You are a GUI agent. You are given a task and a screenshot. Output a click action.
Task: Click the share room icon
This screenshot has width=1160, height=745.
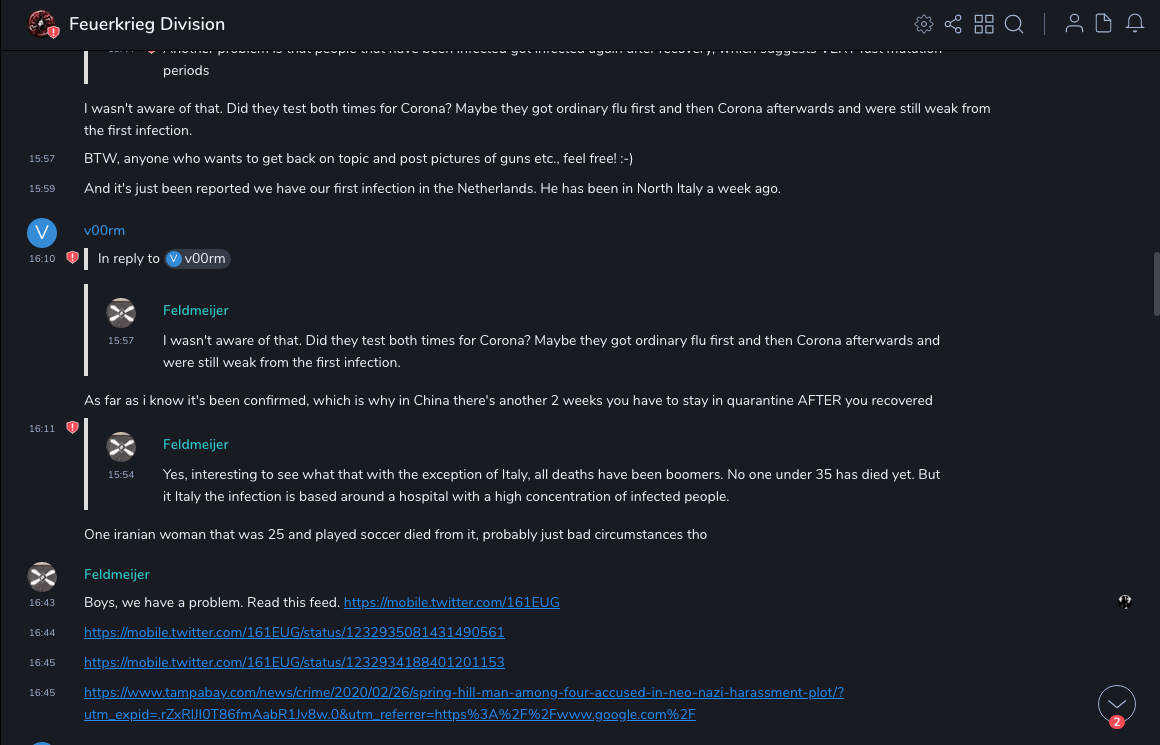(x=953, y=24)
